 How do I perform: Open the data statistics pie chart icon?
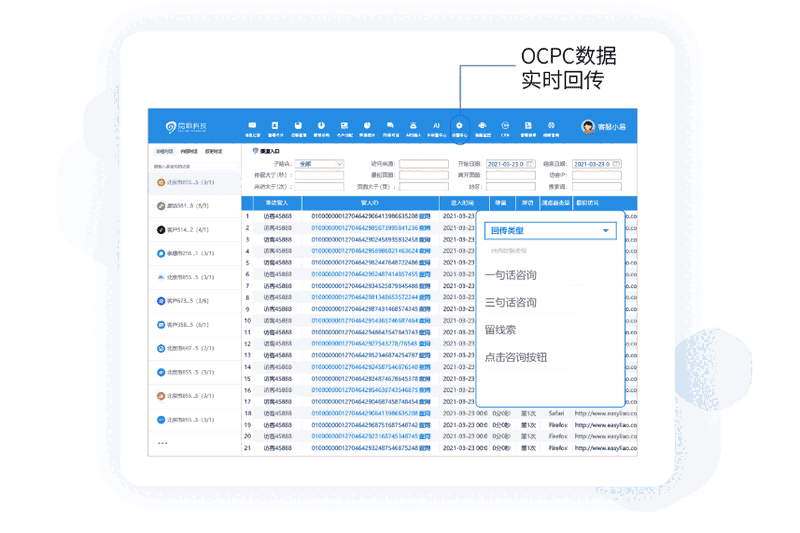point(367,125)
